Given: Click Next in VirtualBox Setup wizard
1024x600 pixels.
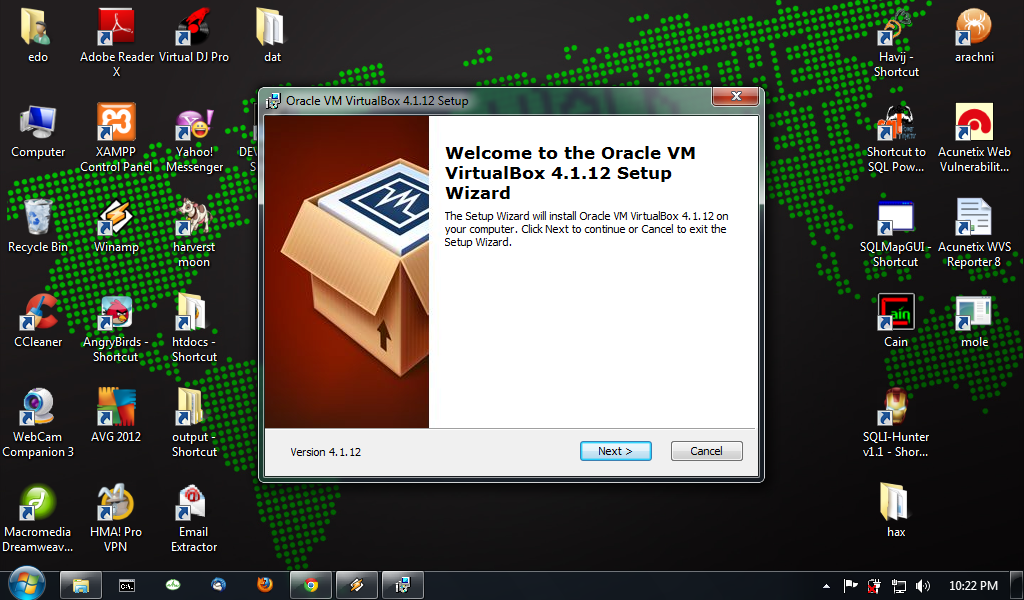Looking at the screenshot, I should coord(615,451).
